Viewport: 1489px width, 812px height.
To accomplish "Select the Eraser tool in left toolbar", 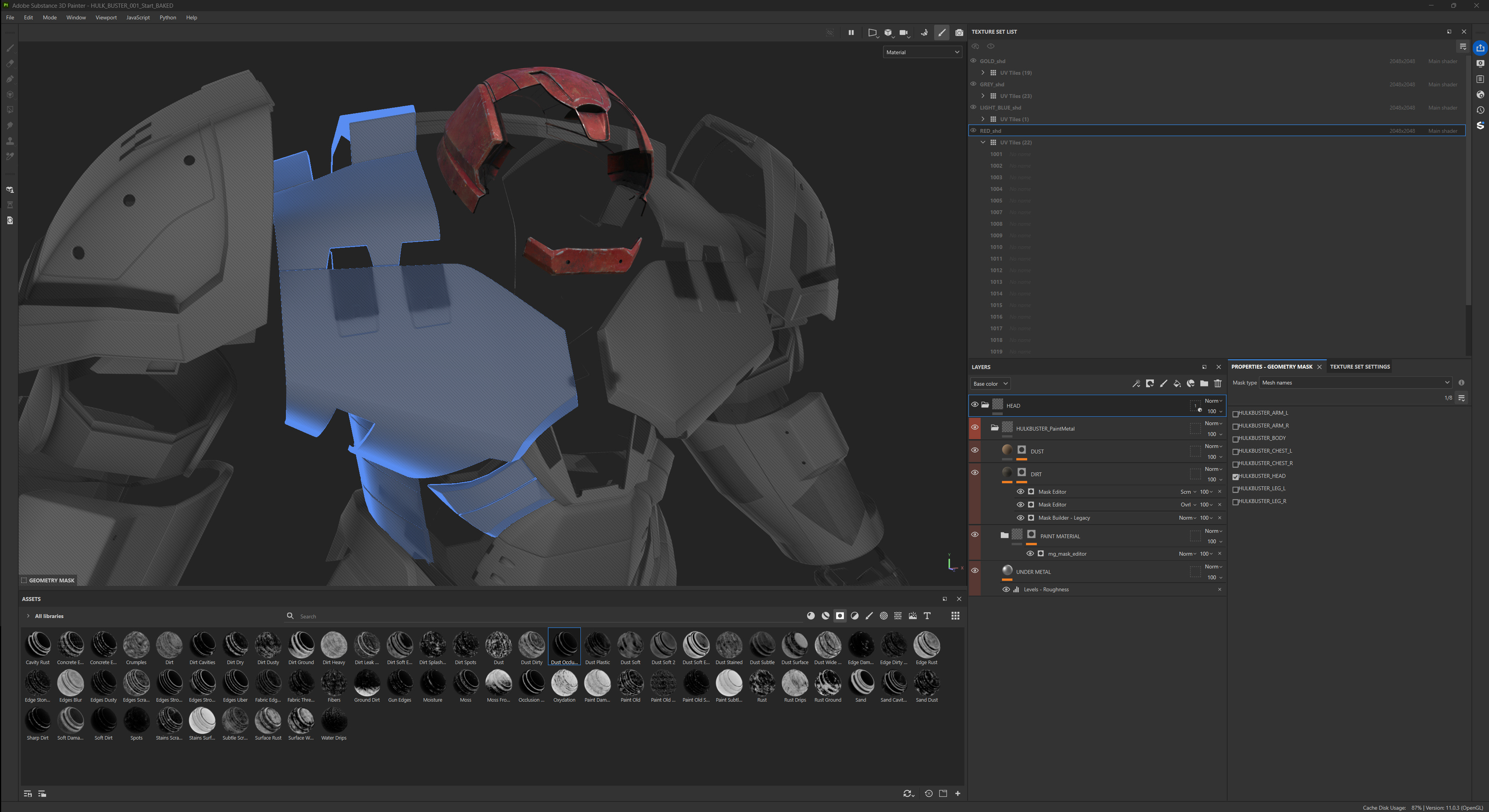I will (x=10, y=64).
